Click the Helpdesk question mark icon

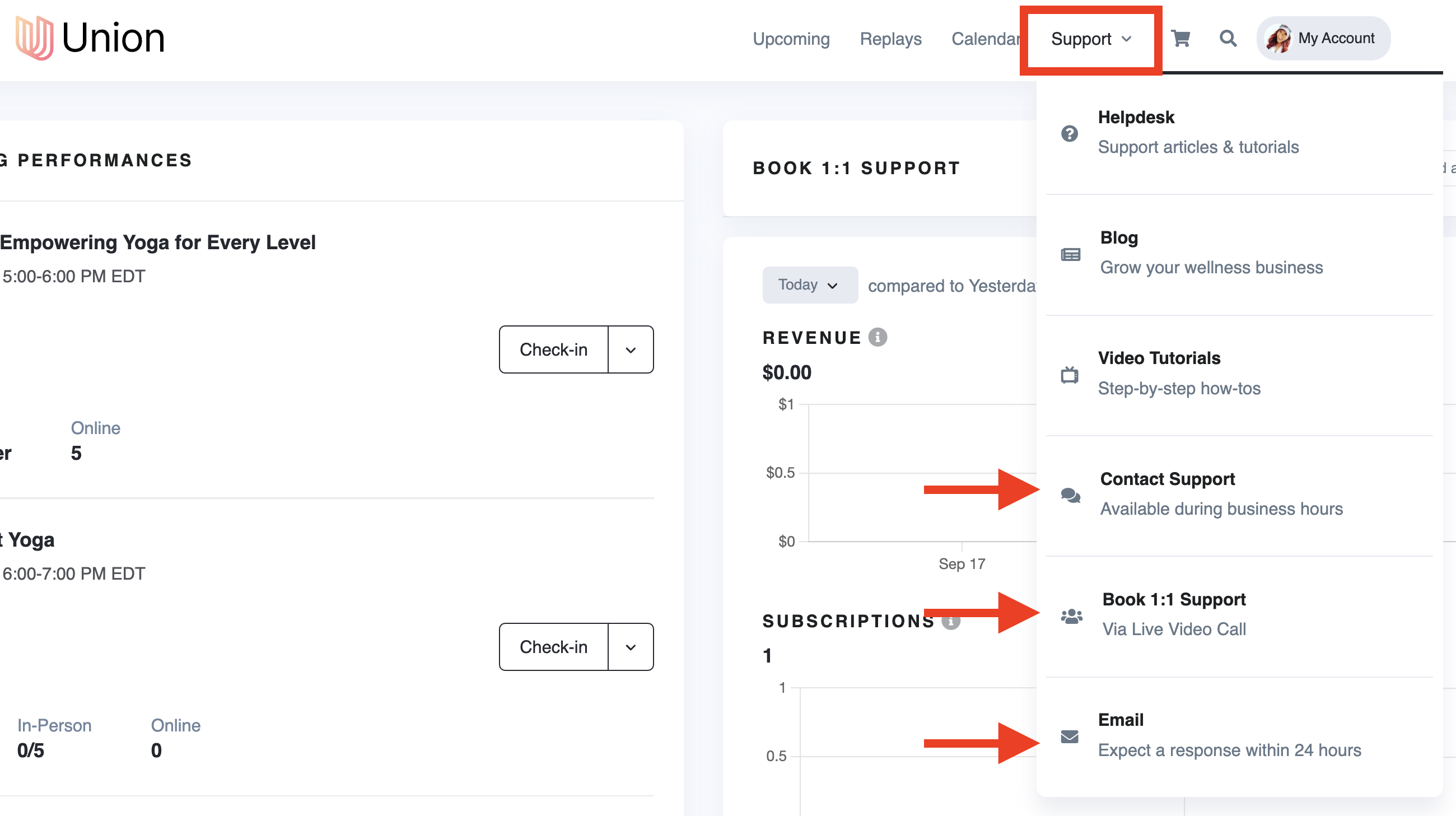(1070, 133)
